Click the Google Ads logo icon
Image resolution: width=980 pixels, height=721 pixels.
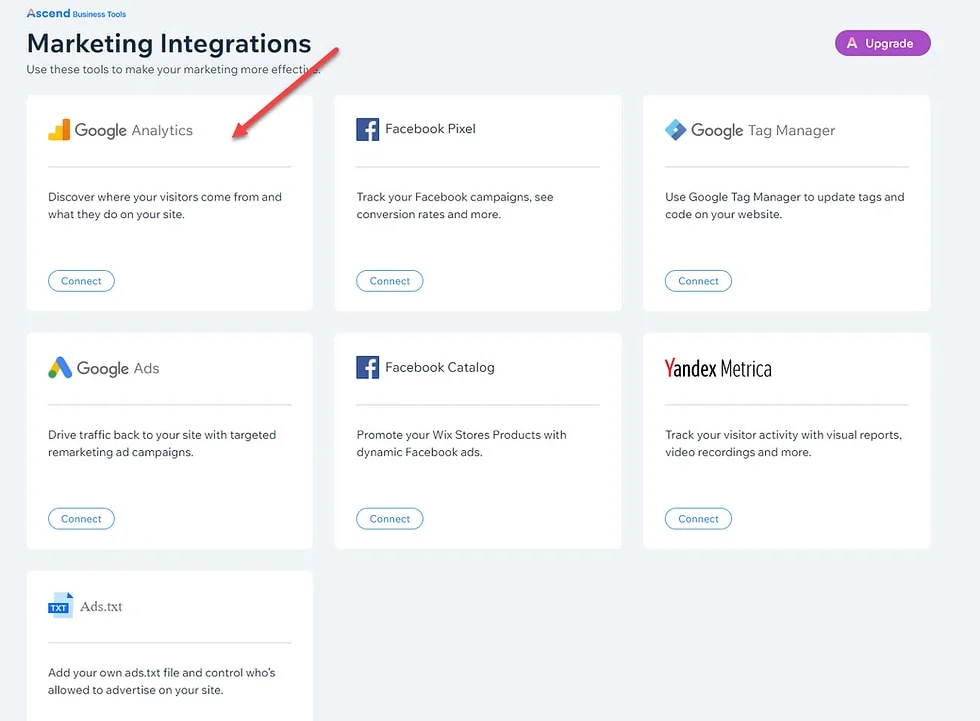tap(60, 367)
